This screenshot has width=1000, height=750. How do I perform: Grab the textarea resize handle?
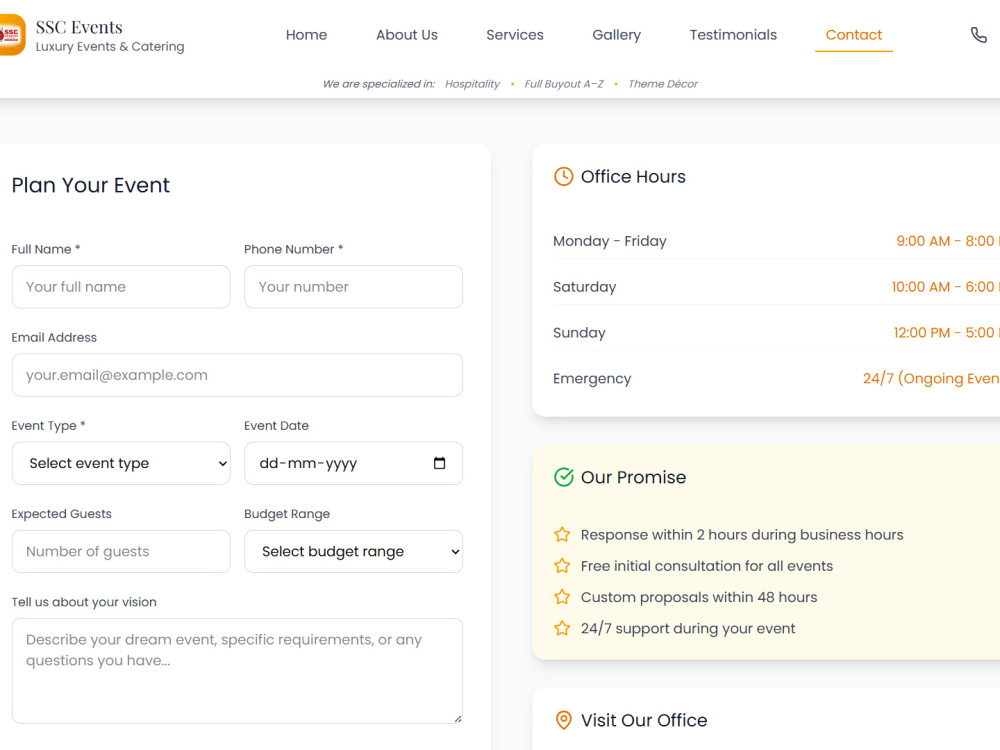click(458, 719)
